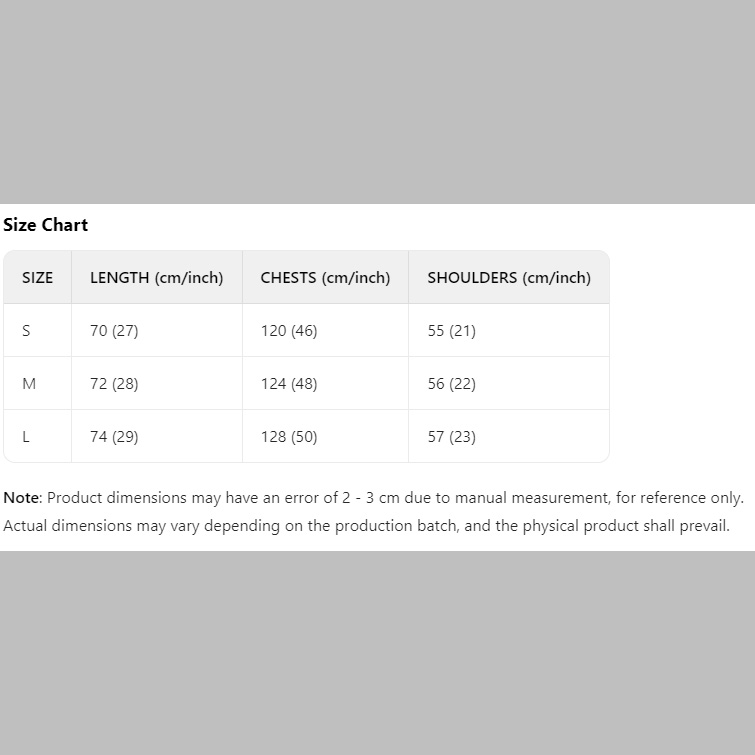Click the 128 (50) chest cell
The height and width of the screenshot is (755, 755).
pyautogui.click(x=289, y=437)
